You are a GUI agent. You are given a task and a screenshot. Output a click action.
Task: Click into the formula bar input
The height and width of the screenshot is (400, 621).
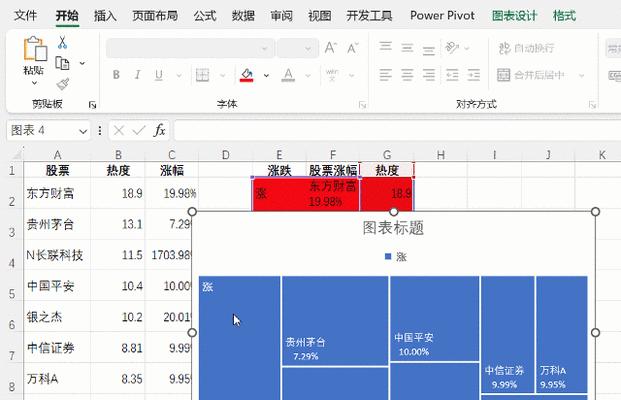pyautogui.click(x=397, y=130)
